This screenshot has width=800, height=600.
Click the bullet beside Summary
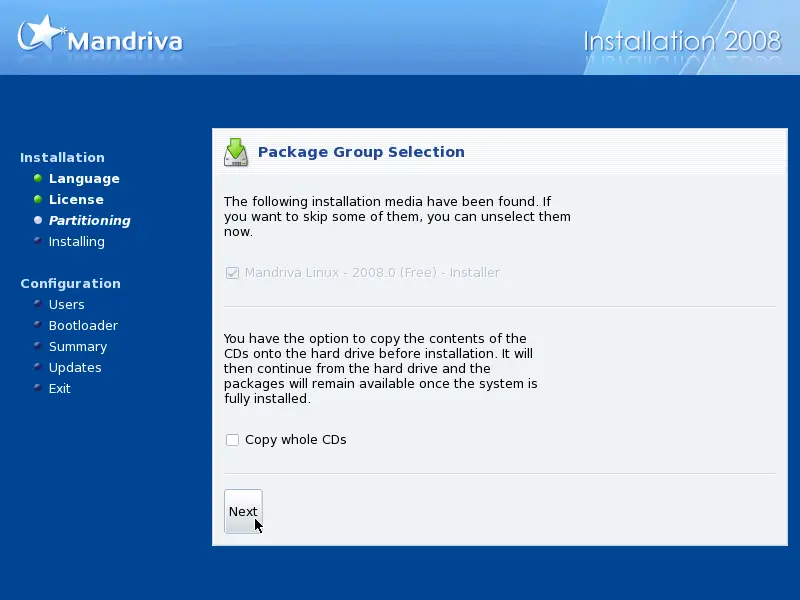38,345
